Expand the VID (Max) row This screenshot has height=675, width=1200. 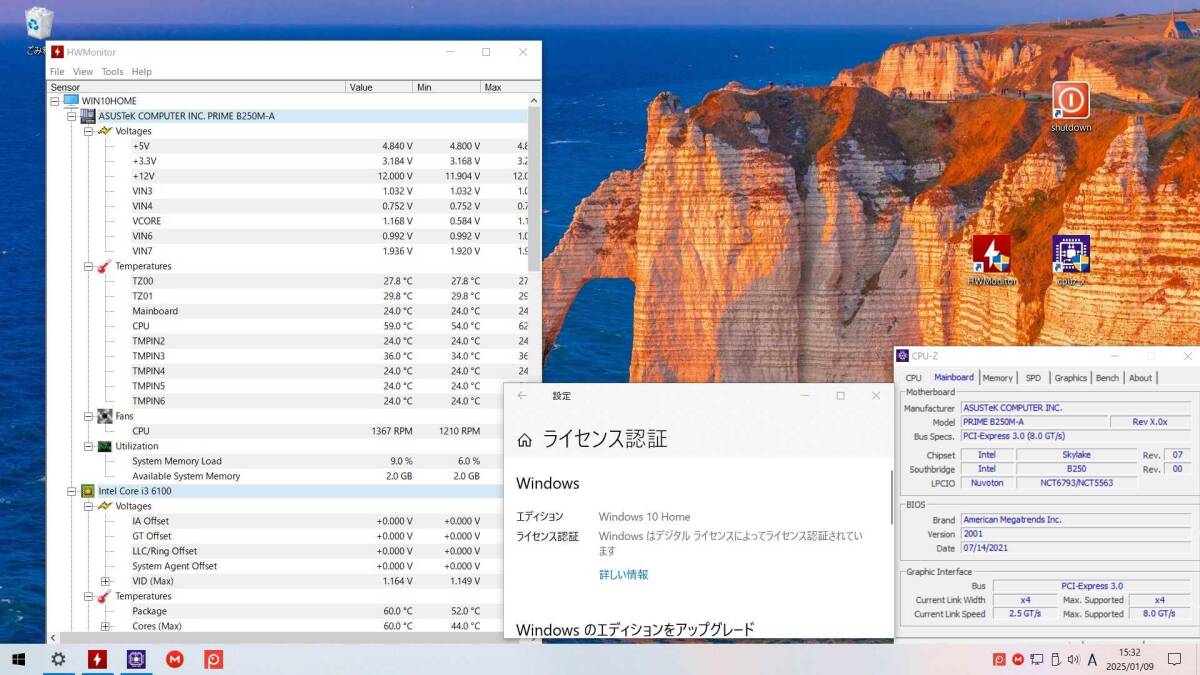click(105, 581)
